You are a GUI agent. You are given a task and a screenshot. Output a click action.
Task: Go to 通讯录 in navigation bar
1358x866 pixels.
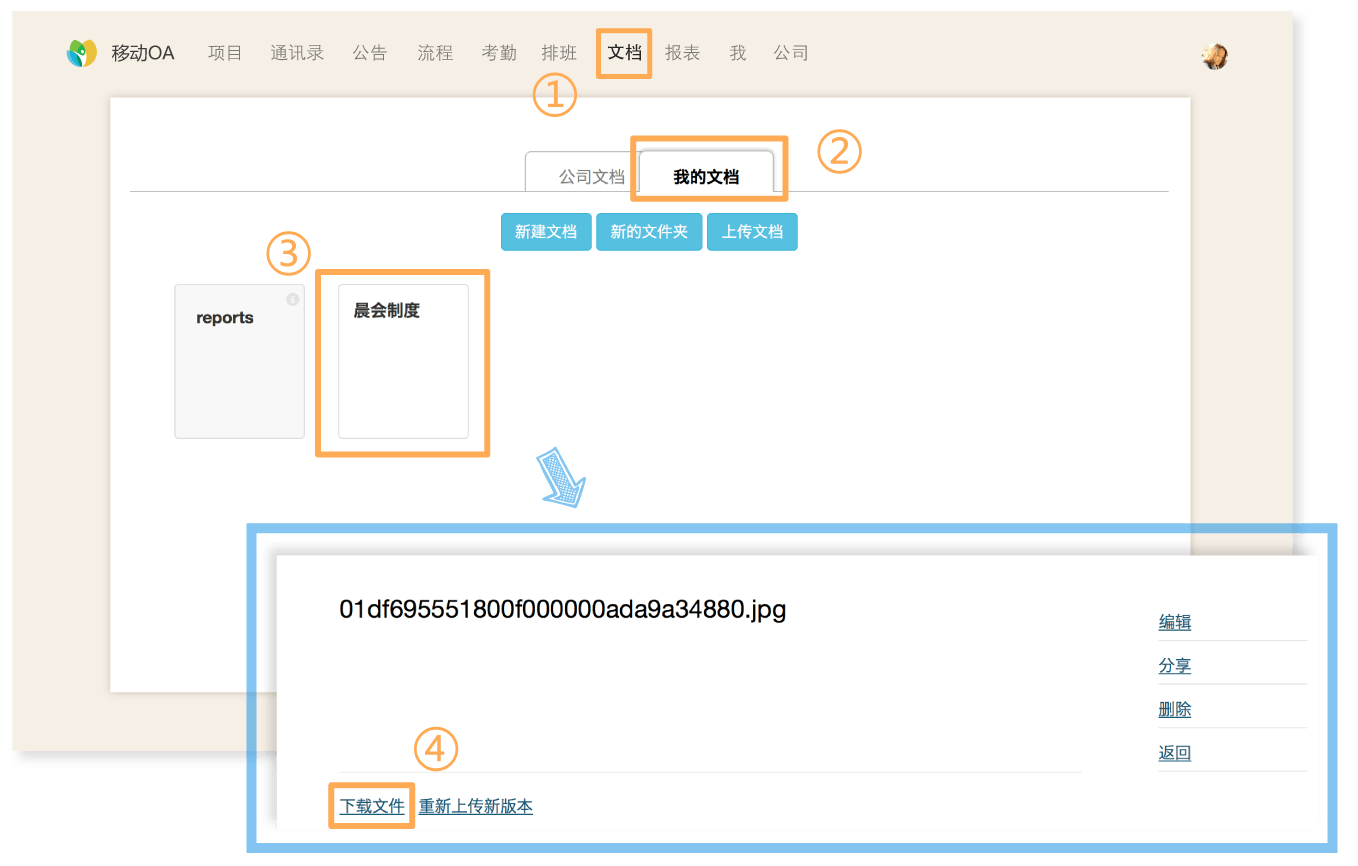point(297,53)
